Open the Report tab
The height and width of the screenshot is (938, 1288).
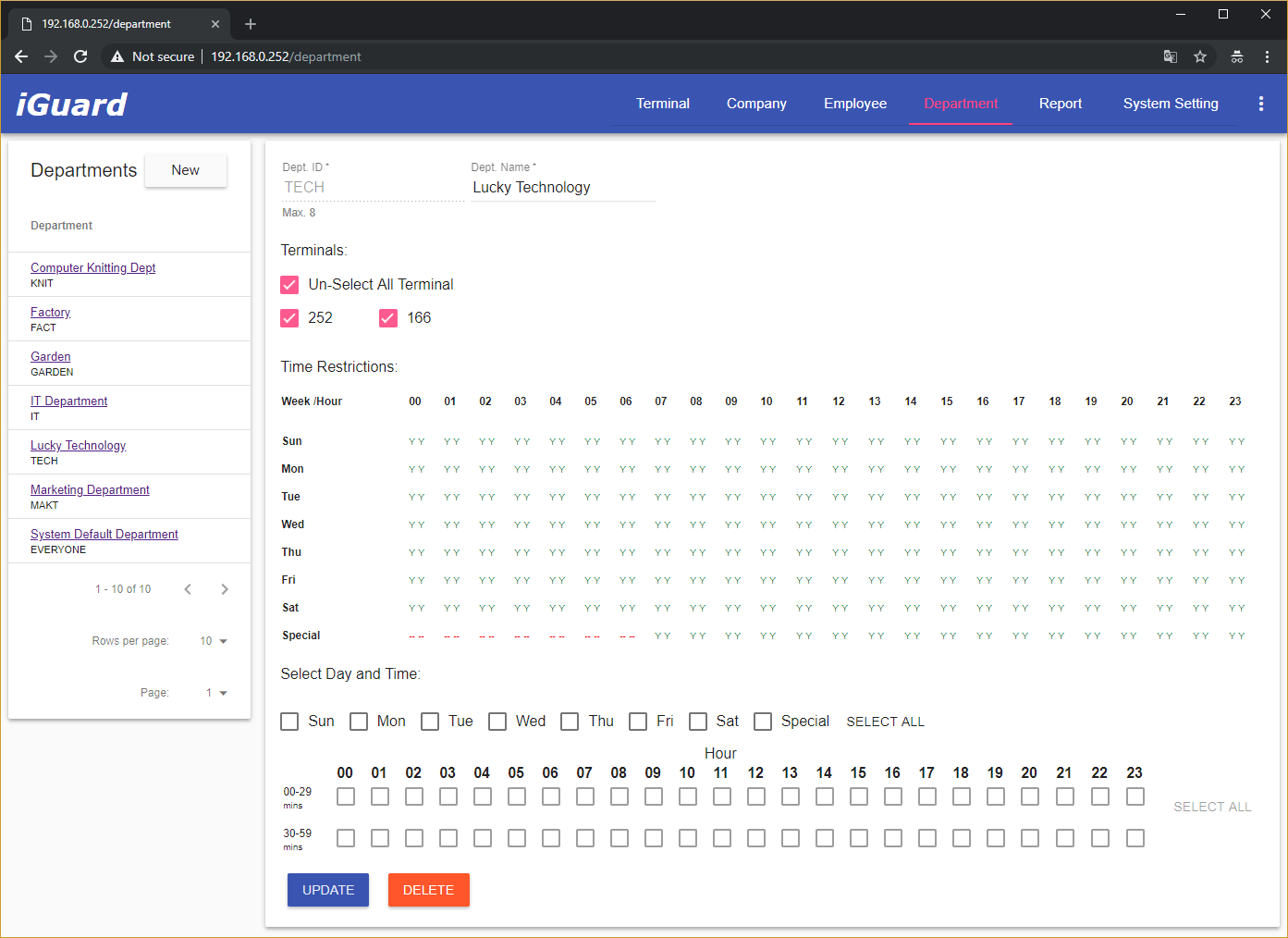coord(1061,104)
